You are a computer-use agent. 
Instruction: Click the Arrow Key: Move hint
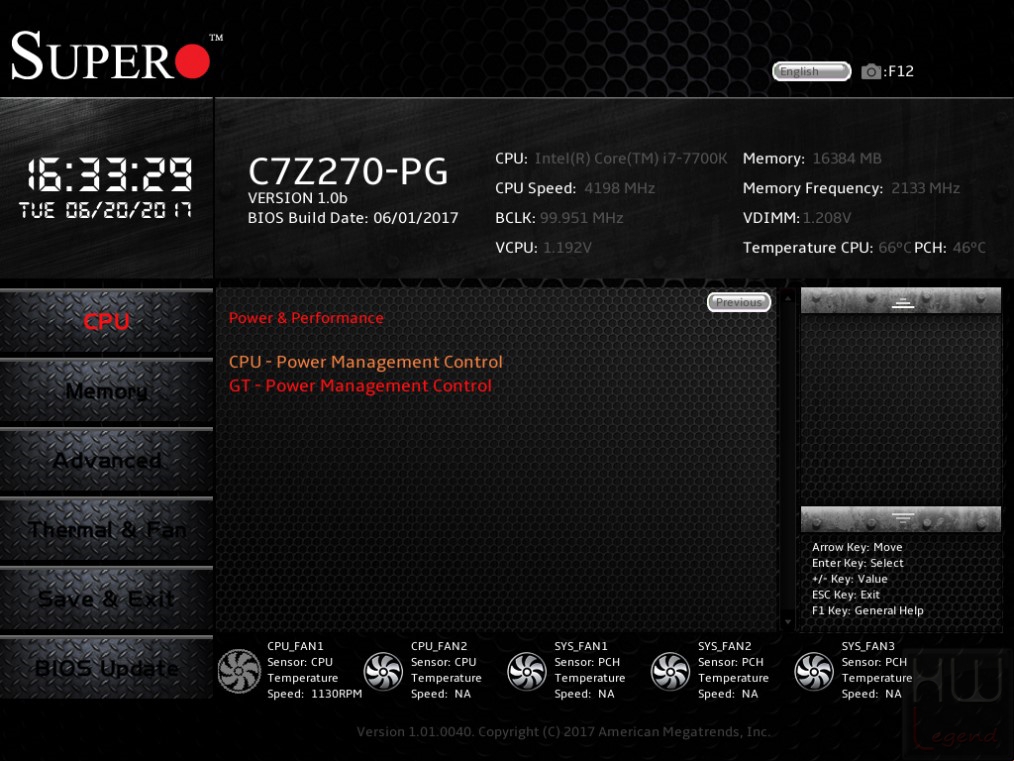point(857,547)
